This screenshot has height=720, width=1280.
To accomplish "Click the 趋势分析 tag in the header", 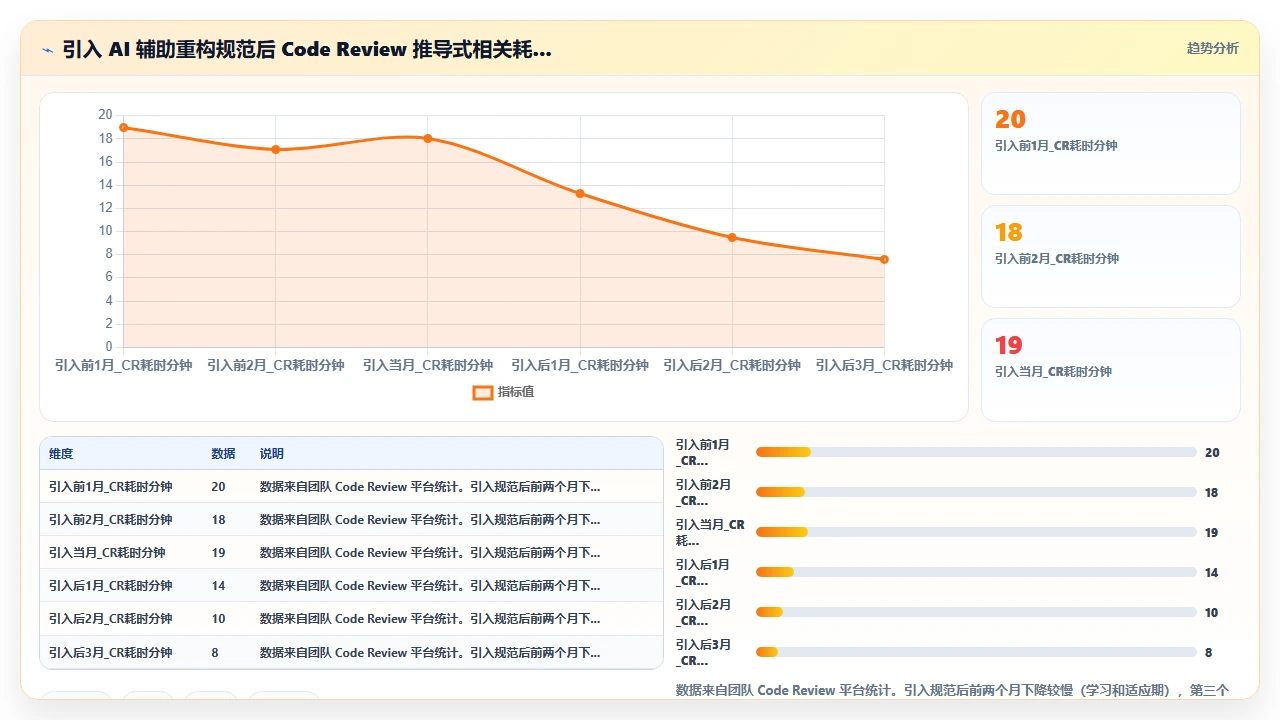I will click(1212, 48).
